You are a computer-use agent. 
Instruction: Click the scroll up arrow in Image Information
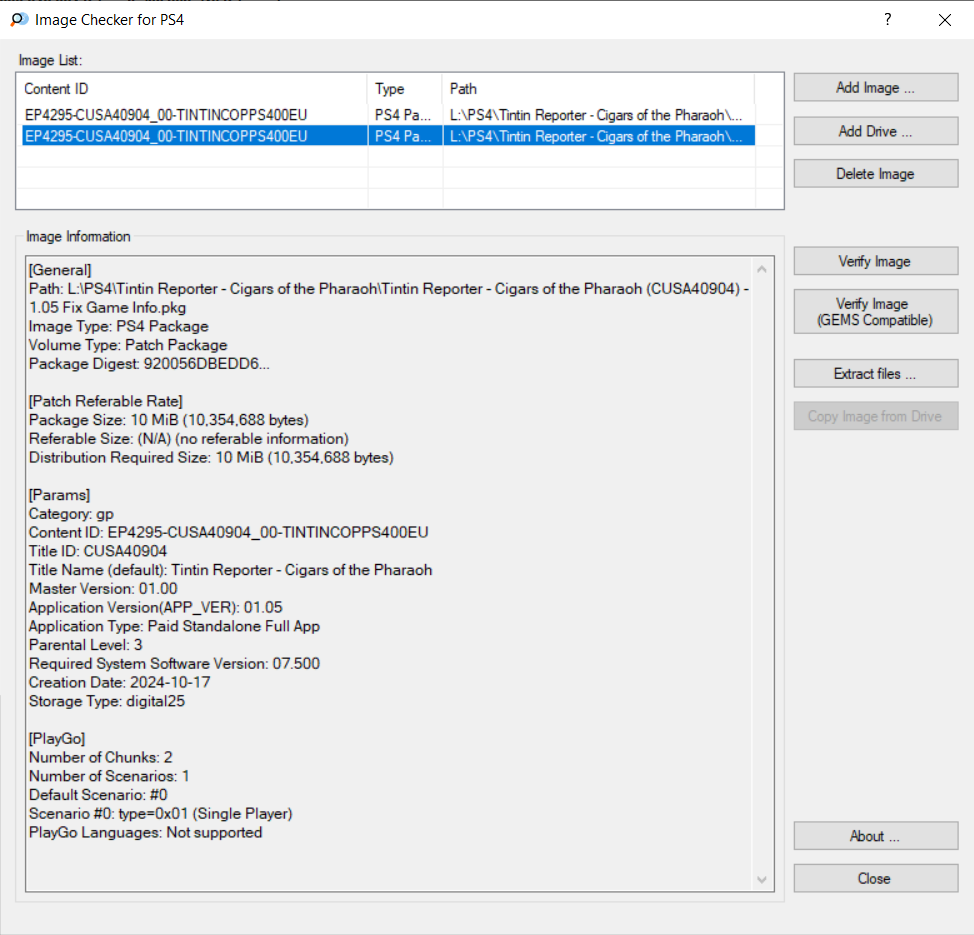[762, 269]
